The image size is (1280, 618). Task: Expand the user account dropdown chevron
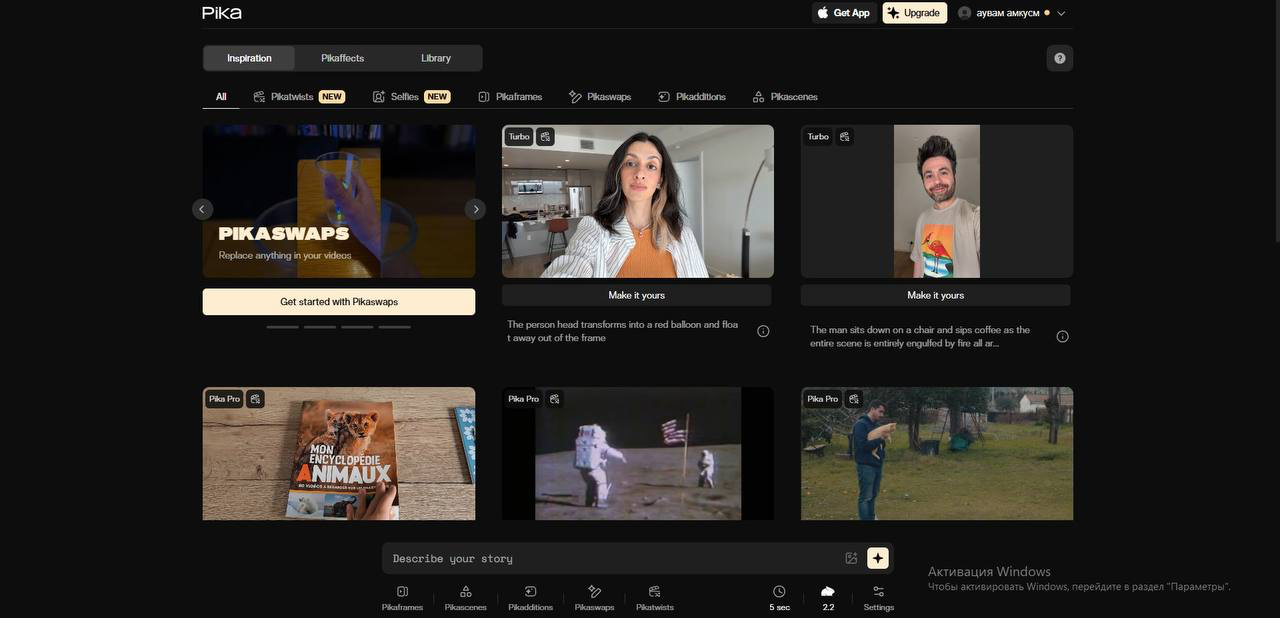click(1061, 13)
